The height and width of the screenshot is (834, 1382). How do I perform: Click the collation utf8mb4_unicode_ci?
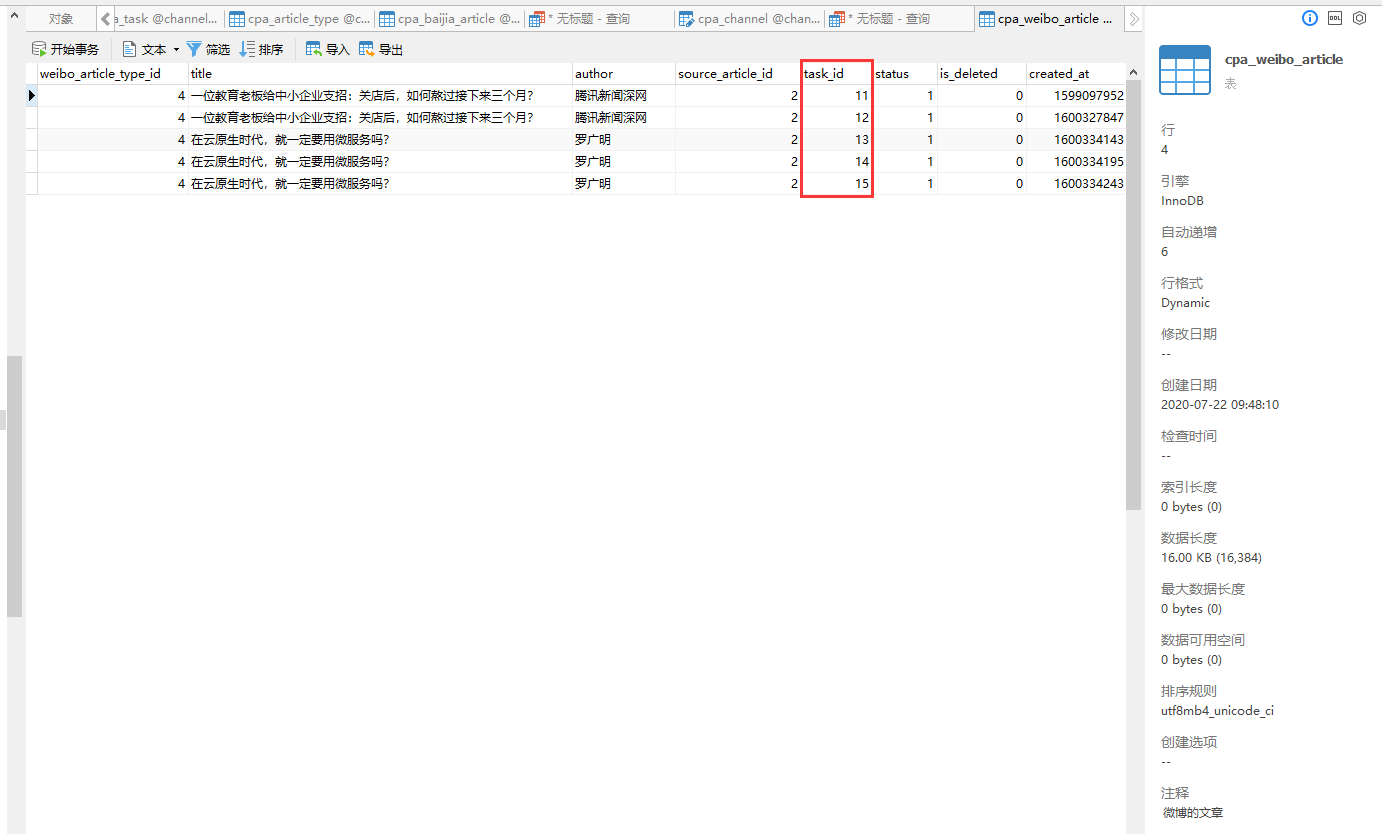click(x=1217, y=711)
